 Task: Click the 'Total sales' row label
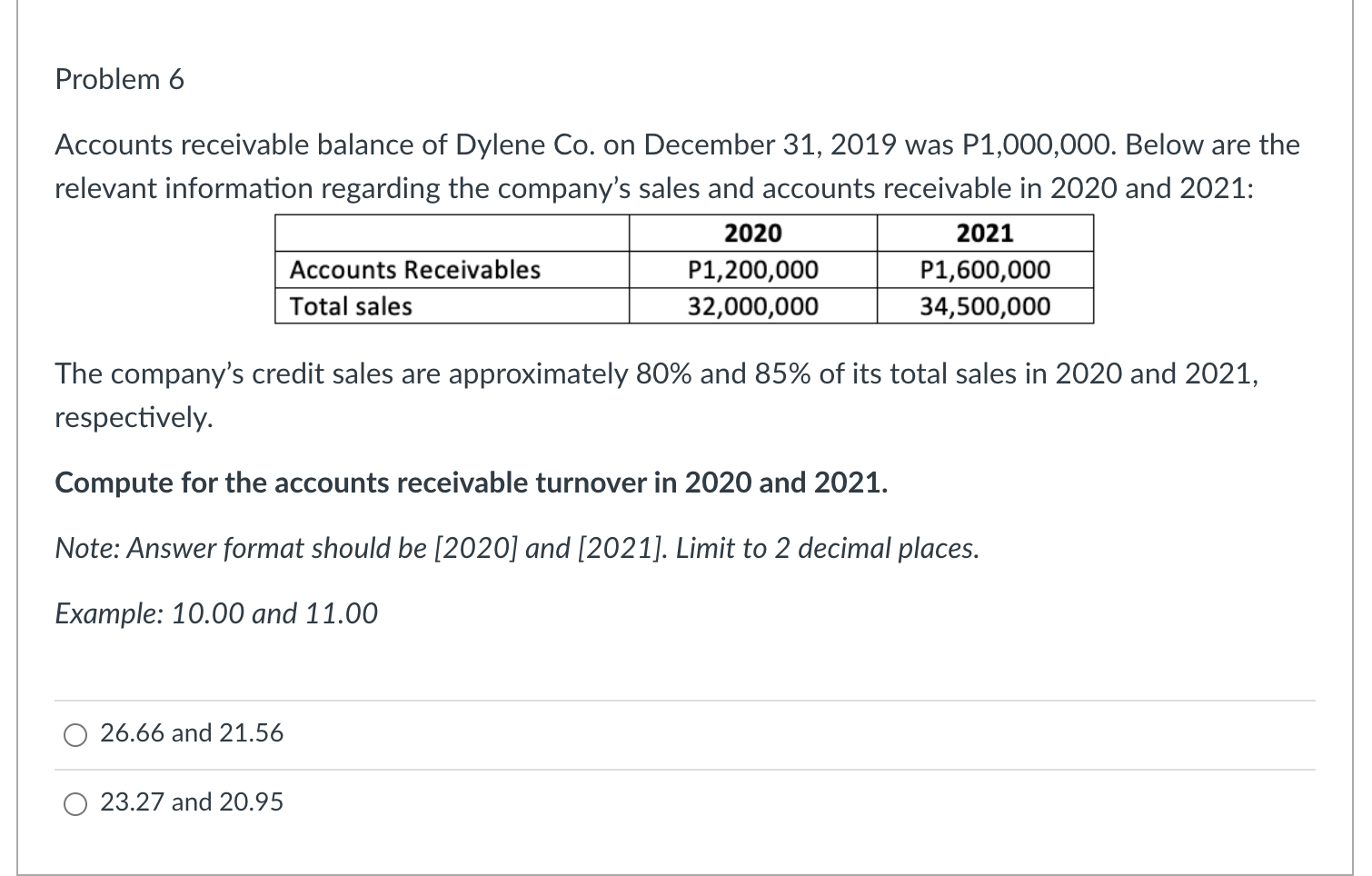coord(351,306)
